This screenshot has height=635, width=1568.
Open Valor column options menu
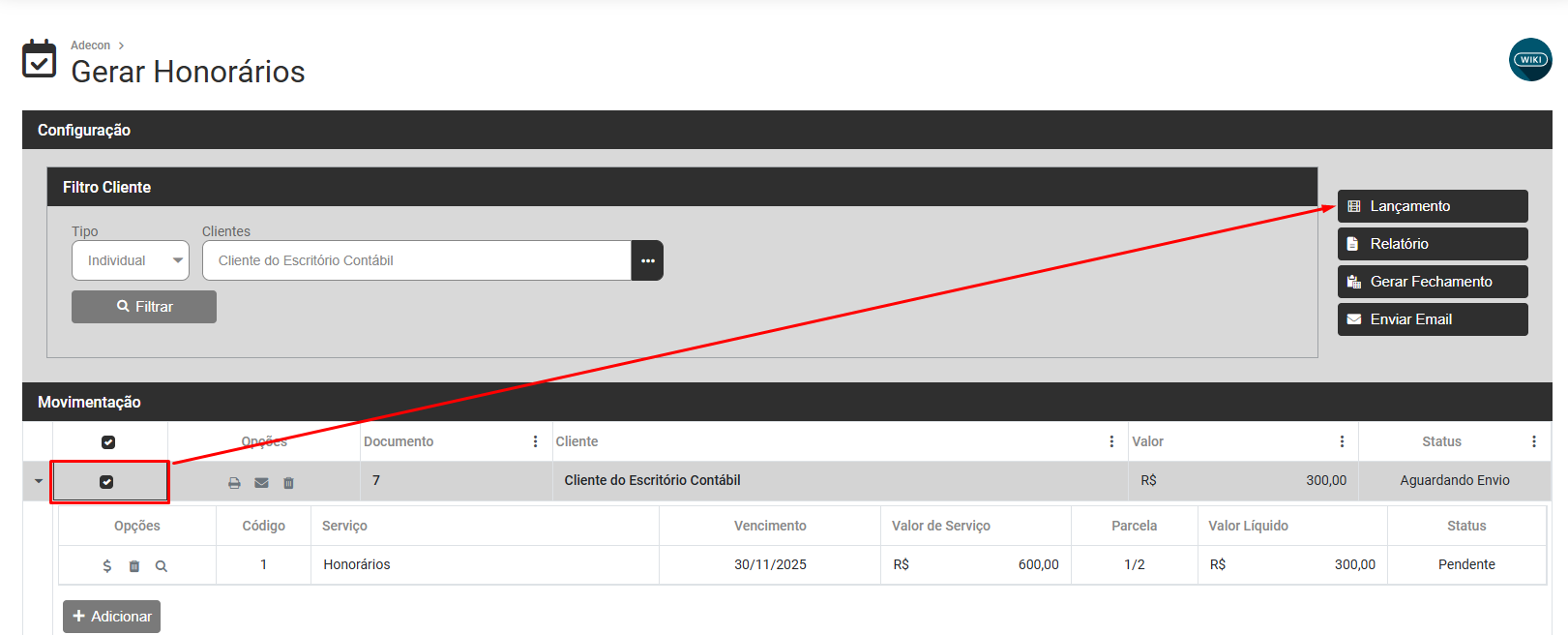1342,441
